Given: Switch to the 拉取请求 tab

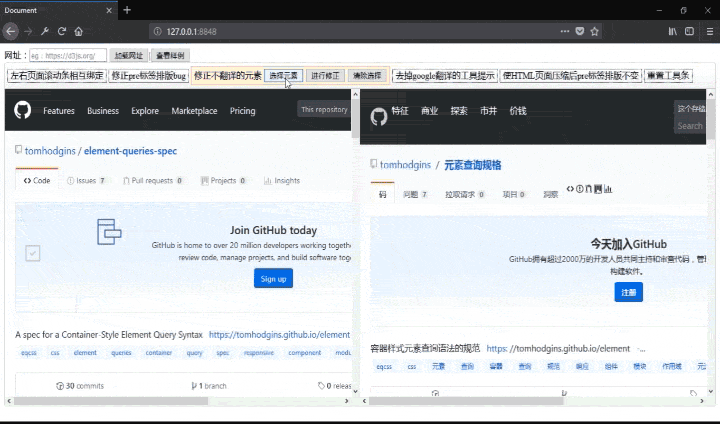Looking at the screenshot, I should [x=464, y=194].
